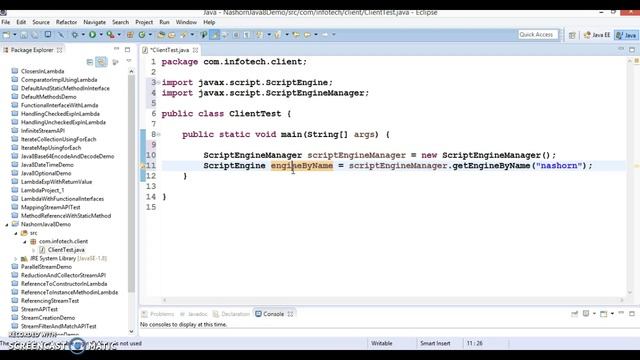Open the Refactor menu

pos(66,22)
